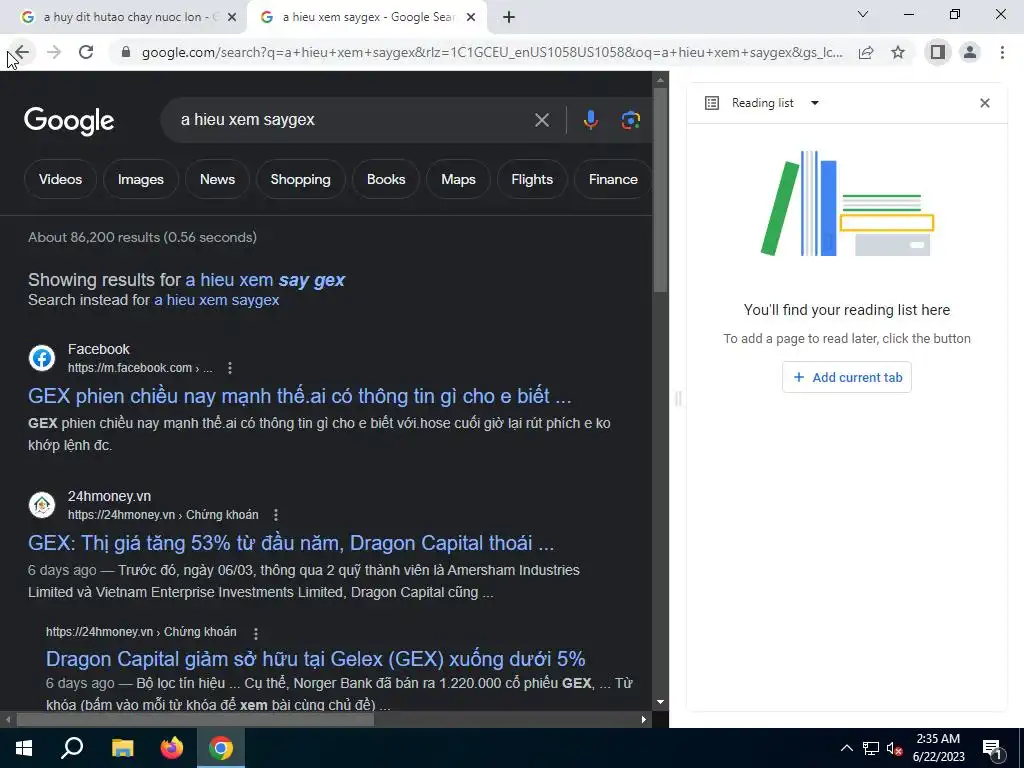Switch to Shopping results

(300, 180)
